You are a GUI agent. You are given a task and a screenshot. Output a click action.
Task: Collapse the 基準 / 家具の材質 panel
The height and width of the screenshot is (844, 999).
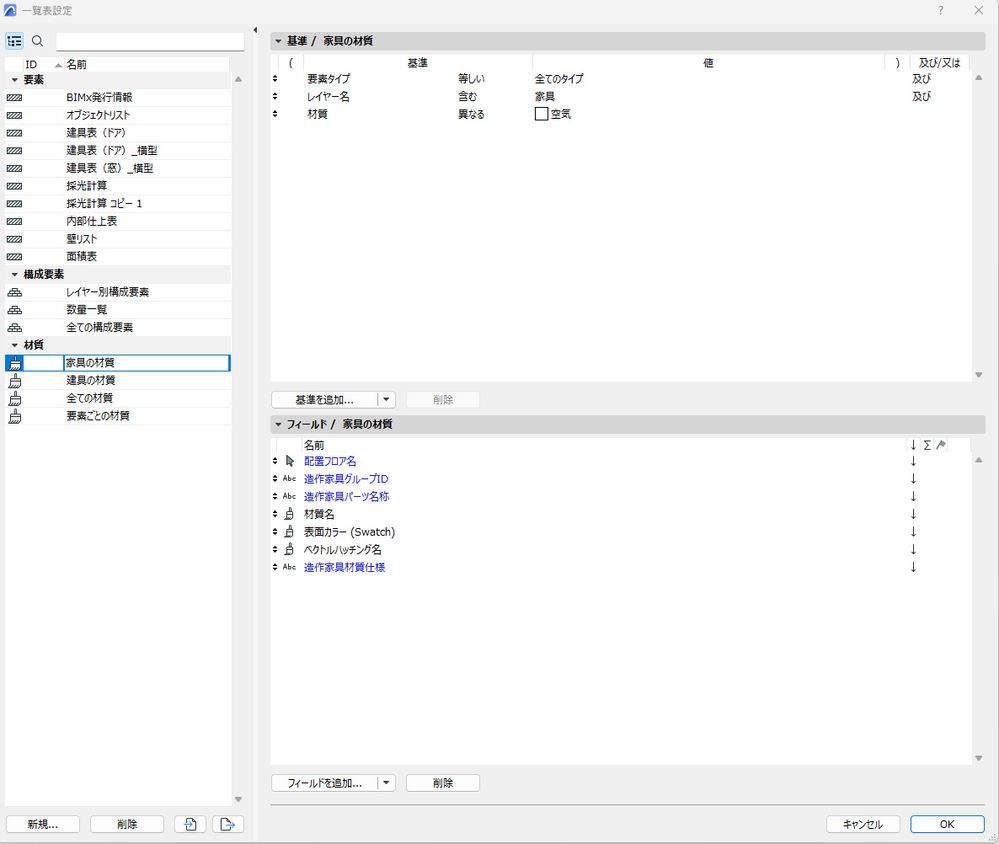pos(278,41)
